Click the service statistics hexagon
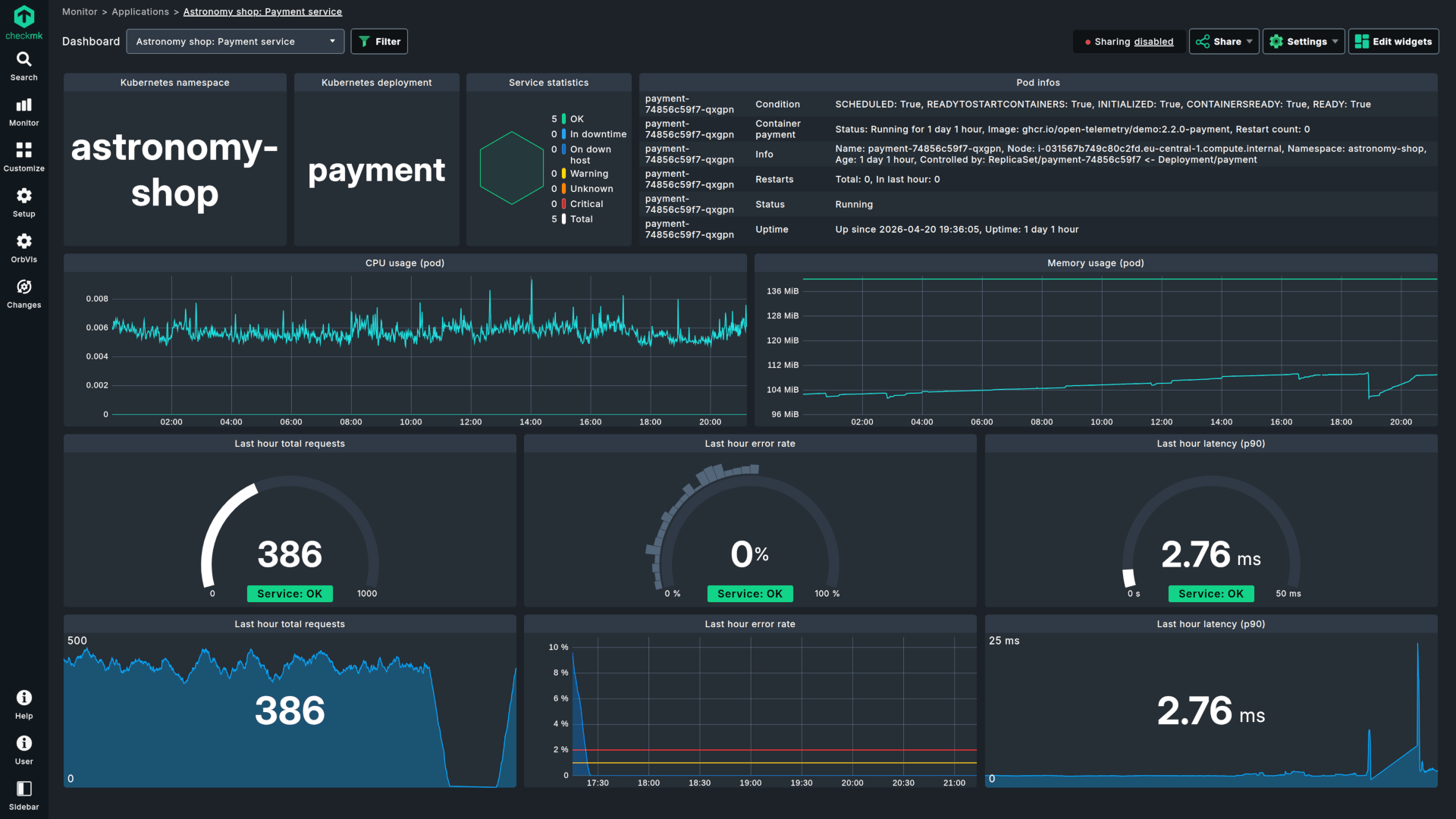This screenshot has width=1456, height=819. [511, 168]
